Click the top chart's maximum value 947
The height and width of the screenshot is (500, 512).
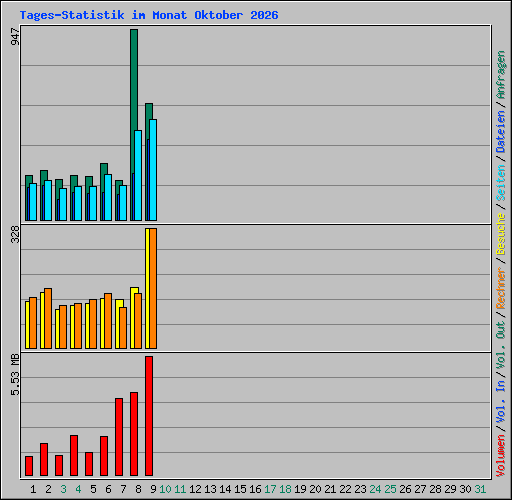pos(15,37)
